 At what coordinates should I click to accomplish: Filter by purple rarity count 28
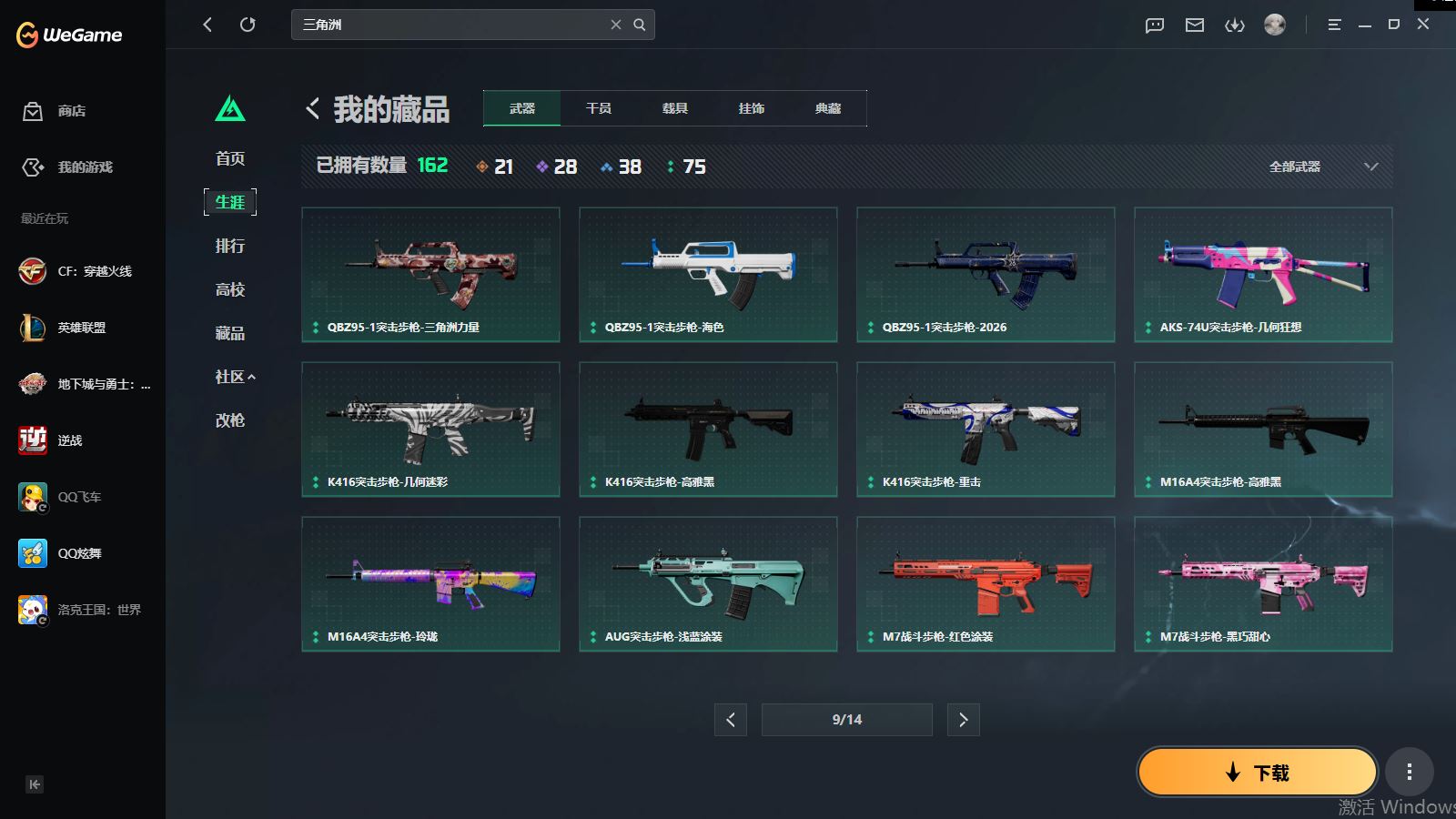556,167
